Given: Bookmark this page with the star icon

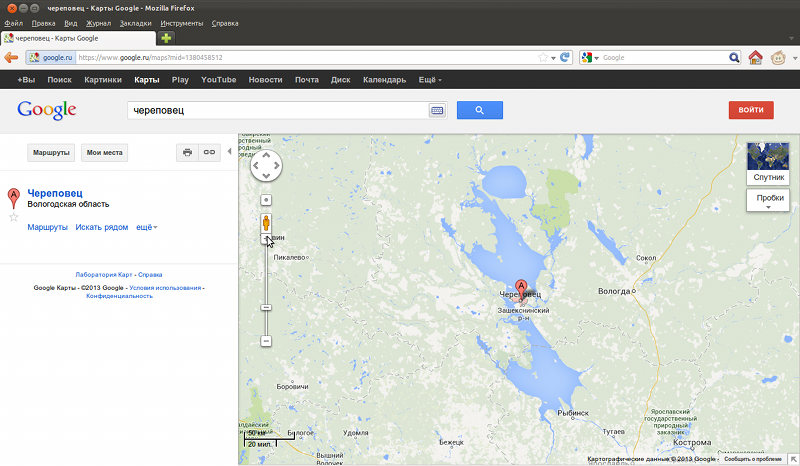Looking at the screenshot, I should [543, 58].
